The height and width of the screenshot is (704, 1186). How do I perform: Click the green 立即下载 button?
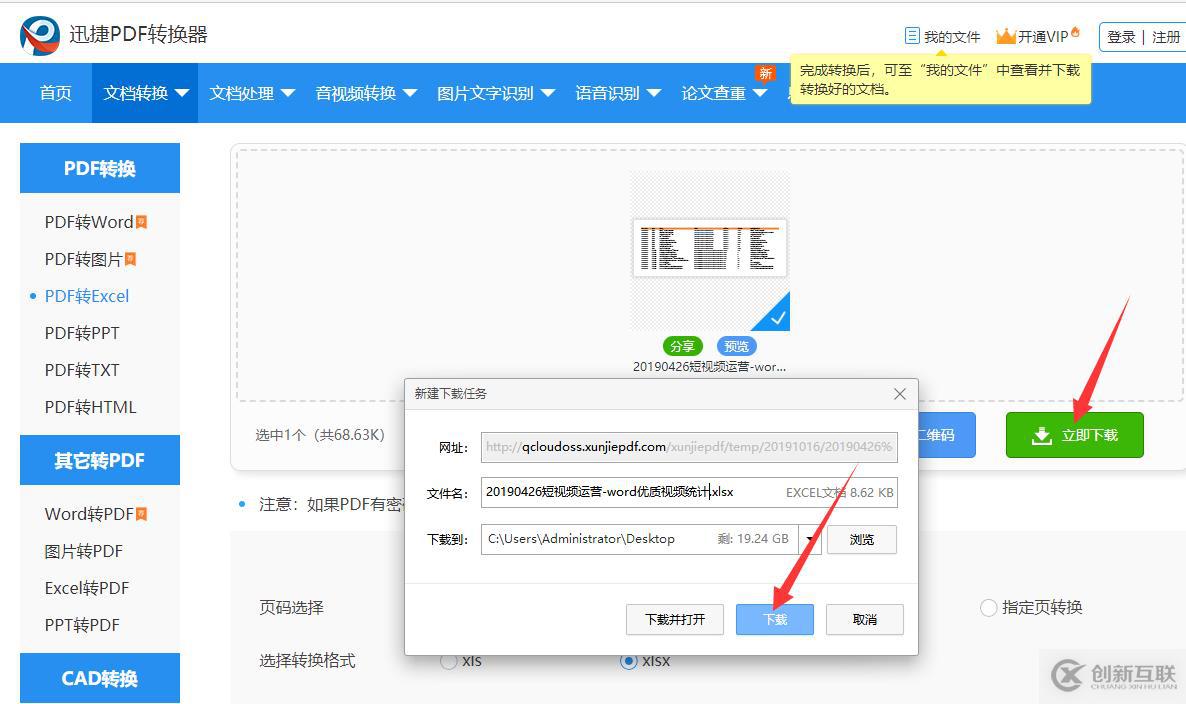[1074, 435]
